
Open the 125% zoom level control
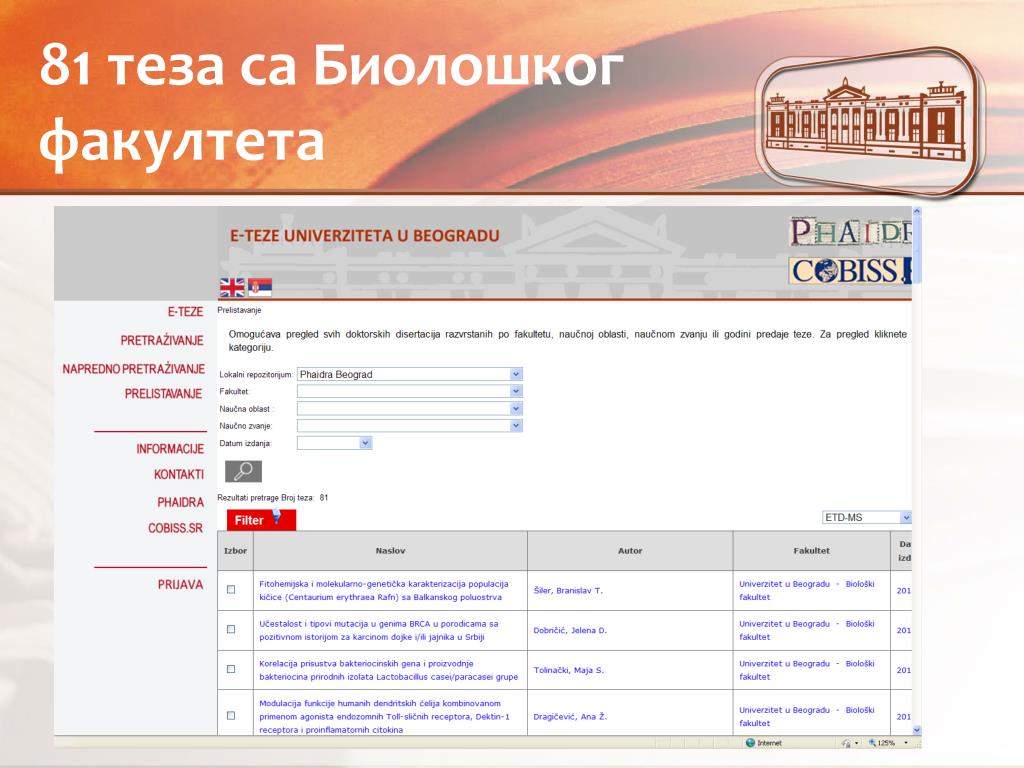882,743
